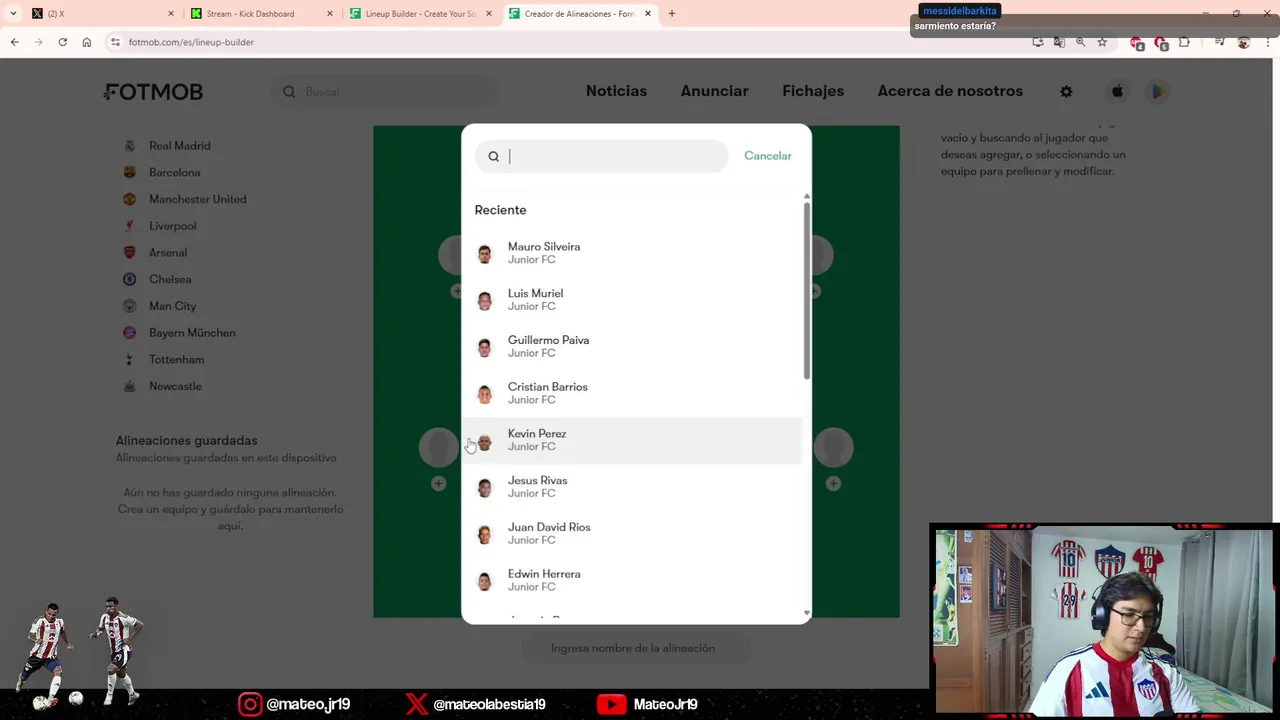The height and width of the screenshot is (720, 1280).
Task: Click the browser home button
Action: click(87, 42)
